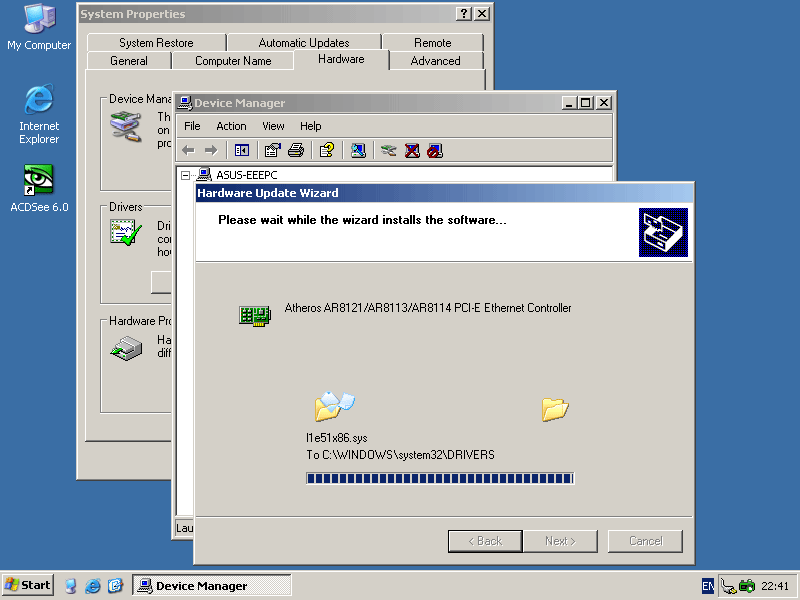
Task: Switch to the Automatic Updates tab
Action: 304,43
